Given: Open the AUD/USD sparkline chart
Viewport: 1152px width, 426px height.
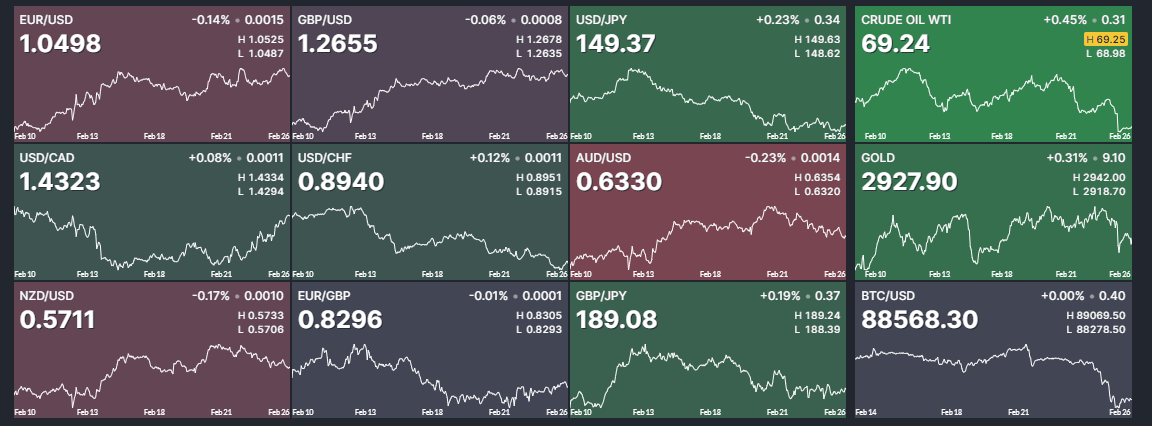Looking at the screenshot, I should [708, 239].
